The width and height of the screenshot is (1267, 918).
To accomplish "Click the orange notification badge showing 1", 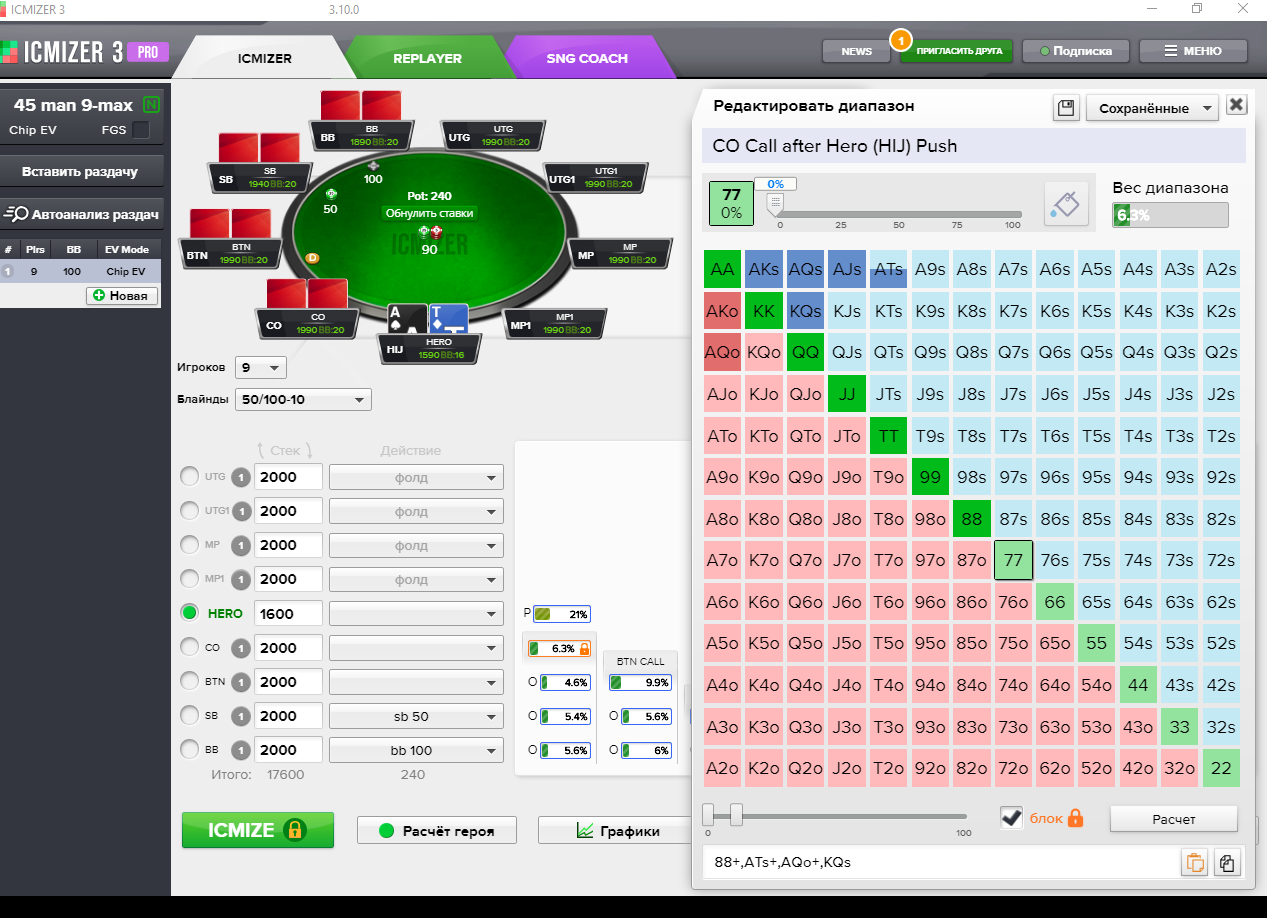I will click(x=900, y=42).
